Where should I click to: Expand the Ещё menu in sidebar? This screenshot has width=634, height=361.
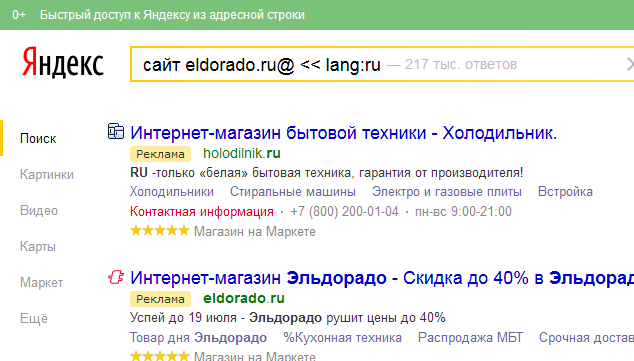pyautogui.click(x=34, y=319)
